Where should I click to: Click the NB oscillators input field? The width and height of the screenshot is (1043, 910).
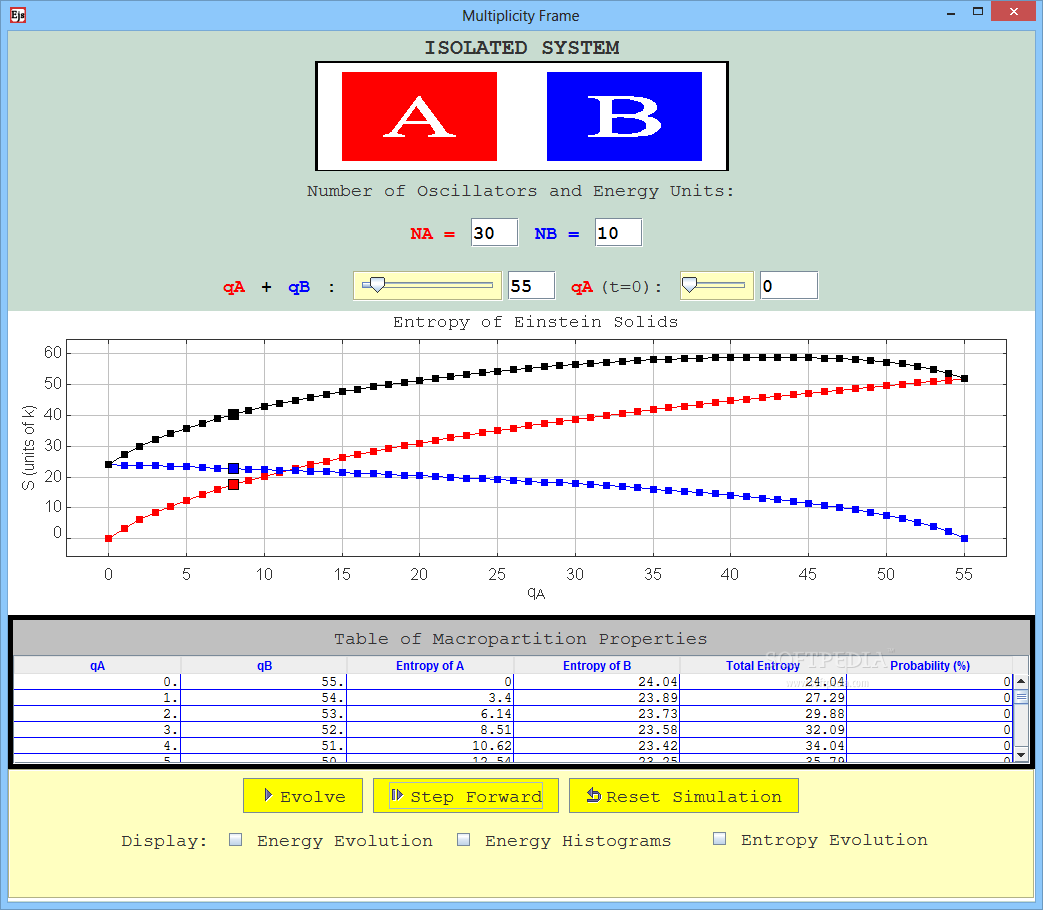pyautogui.click(x=619, y=233)
